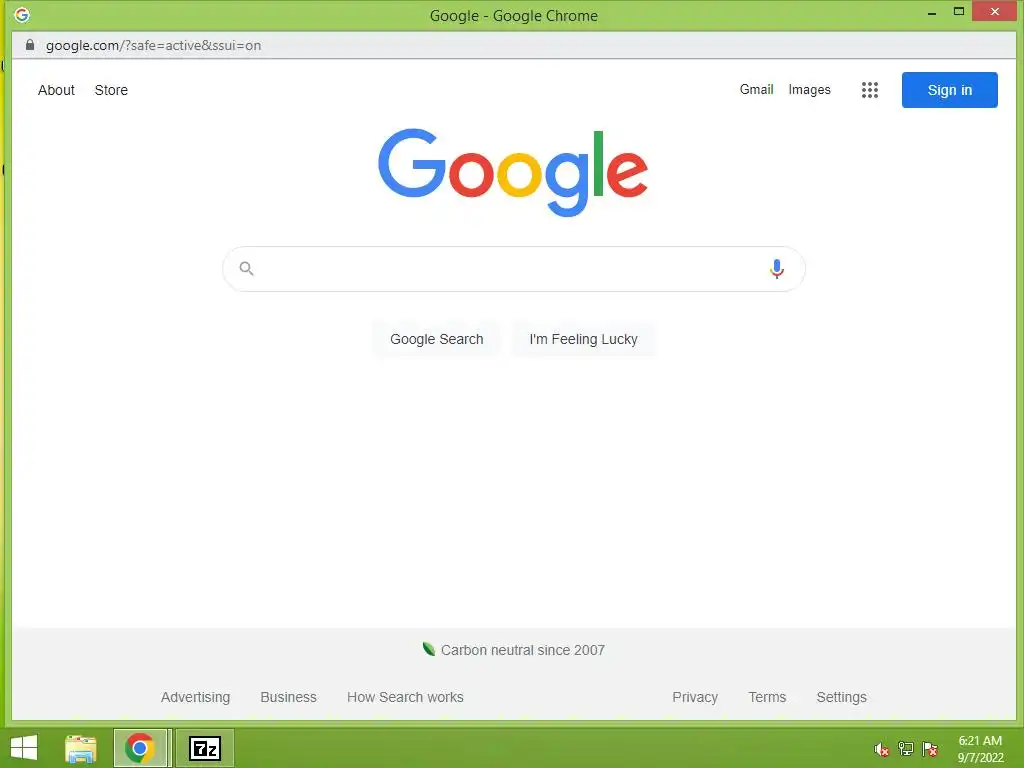This screenshot has width=1024, height=768.
Task: Open How Search works link
Action: (405, 697)
